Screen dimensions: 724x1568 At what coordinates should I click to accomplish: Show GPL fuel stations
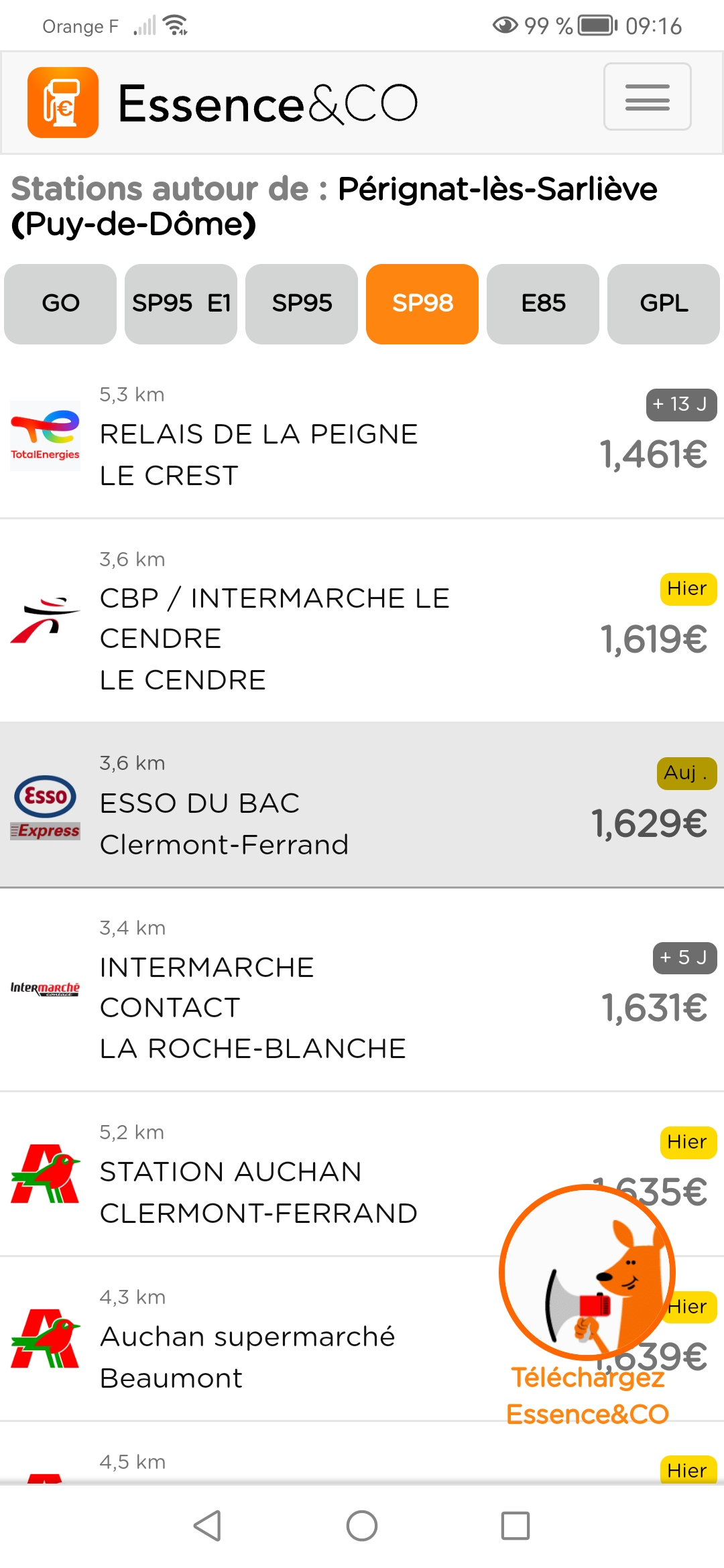point(664,304)
